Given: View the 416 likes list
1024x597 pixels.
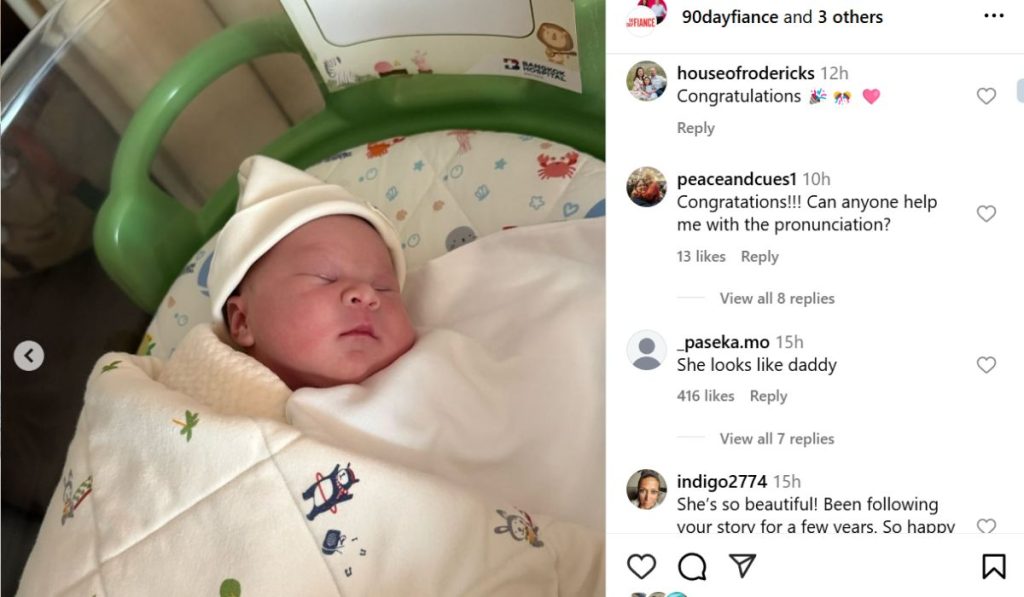Looking at the screenshot, I should pos(705,396).
